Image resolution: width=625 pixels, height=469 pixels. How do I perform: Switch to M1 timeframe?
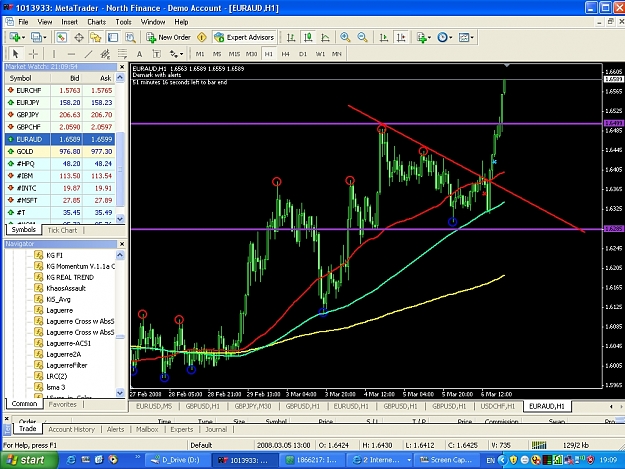tap(200, 54)
